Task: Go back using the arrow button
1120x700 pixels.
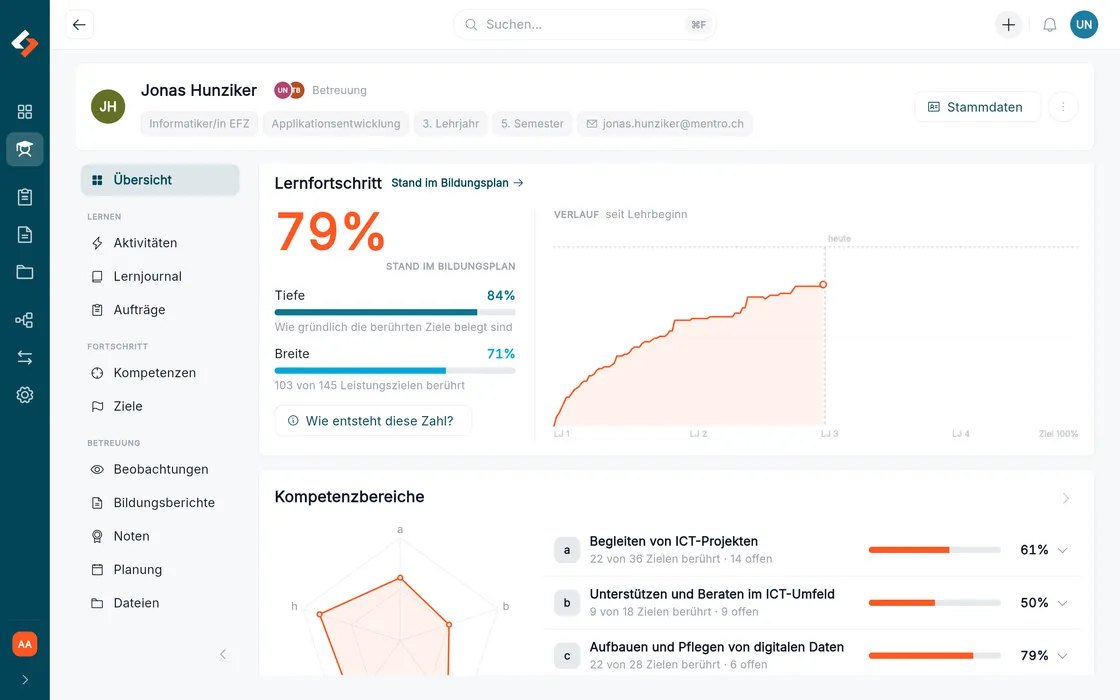Action: click(79, 24)
